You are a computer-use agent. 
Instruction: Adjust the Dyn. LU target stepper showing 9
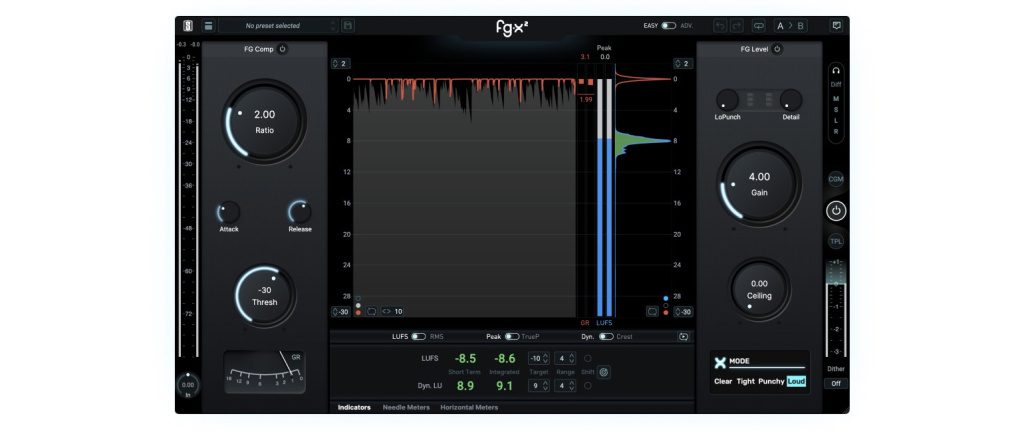click(539, 386)
